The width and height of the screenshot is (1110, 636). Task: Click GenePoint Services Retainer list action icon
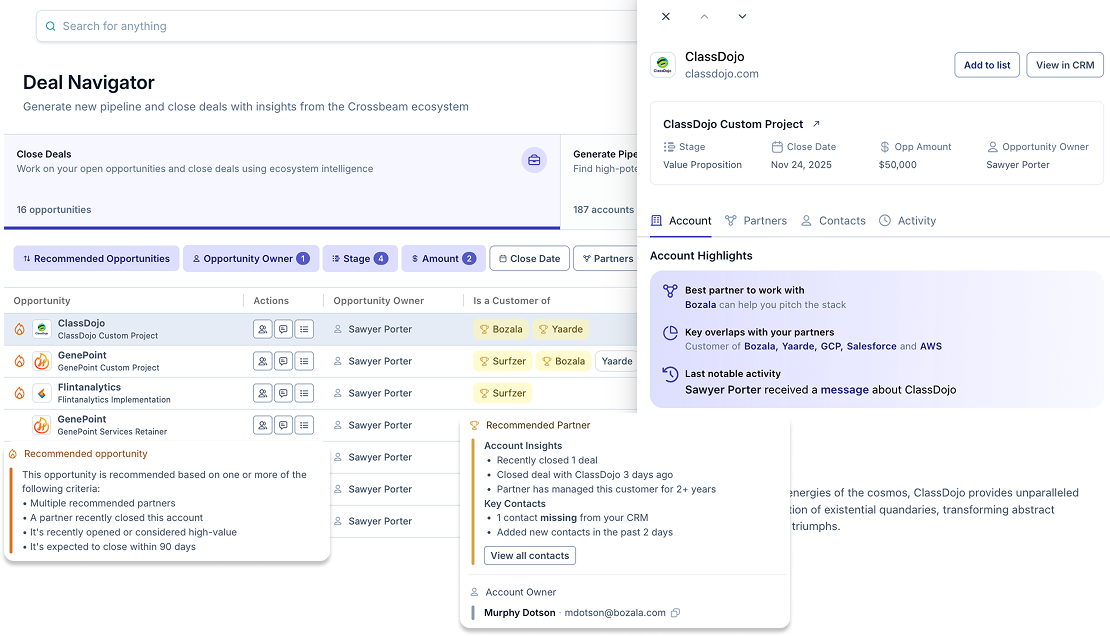[x=304, y=425]
